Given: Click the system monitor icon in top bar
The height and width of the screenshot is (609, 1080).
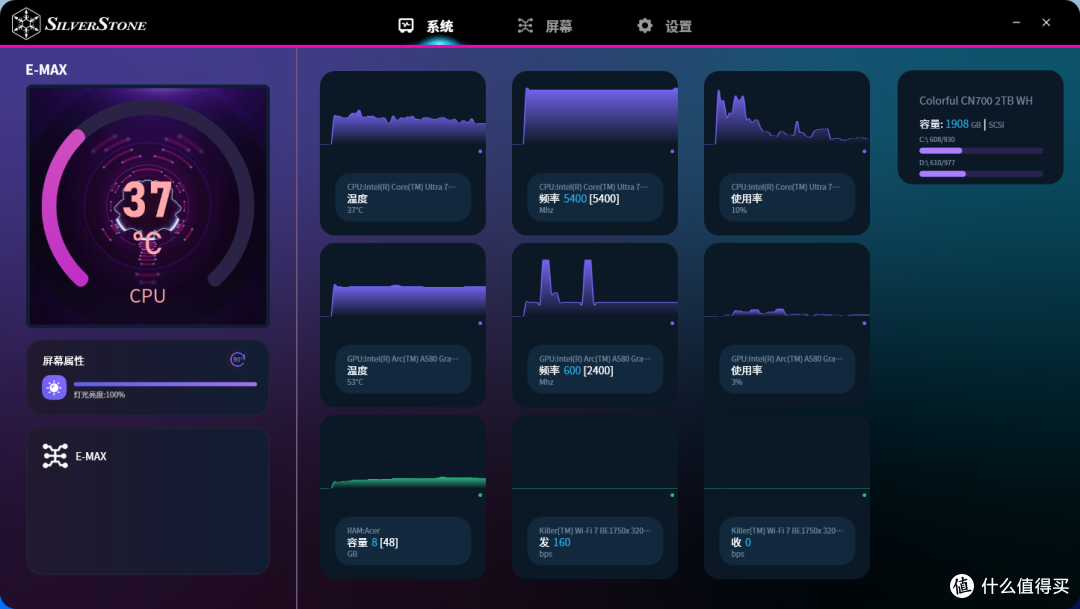Looking at the screenshot, I should (406, 26).
